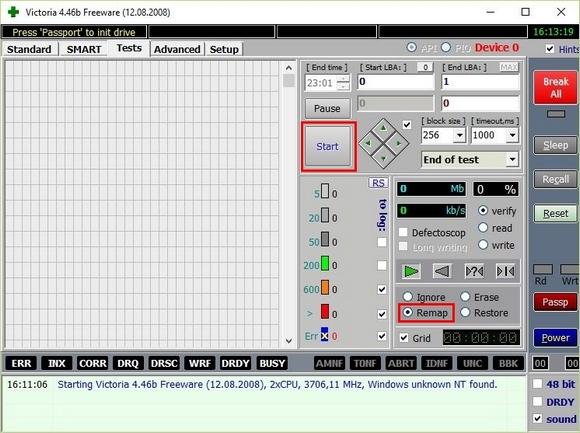Image resolution: width=580 pixels, height=433 pixels.
Task: Click the dark gray 50 ms block indicator
Action: coord(325,239)
